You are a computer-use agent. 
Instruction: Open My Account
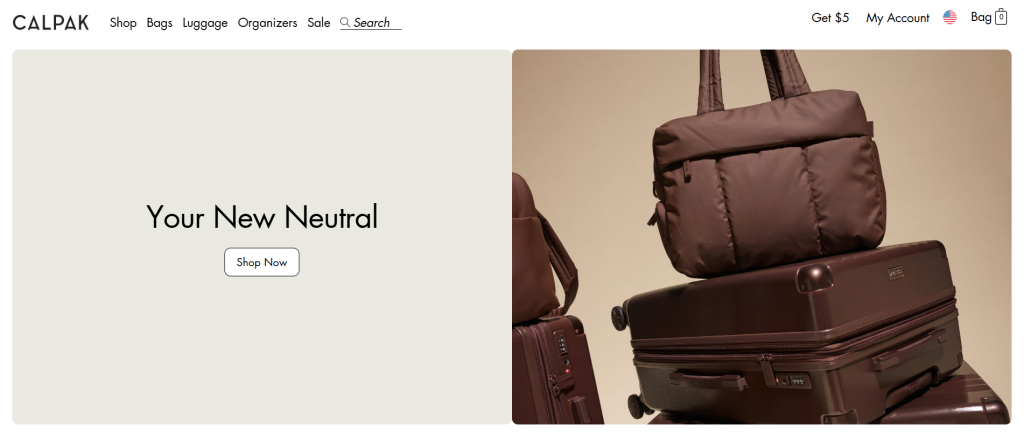click(x=897, y=18)
